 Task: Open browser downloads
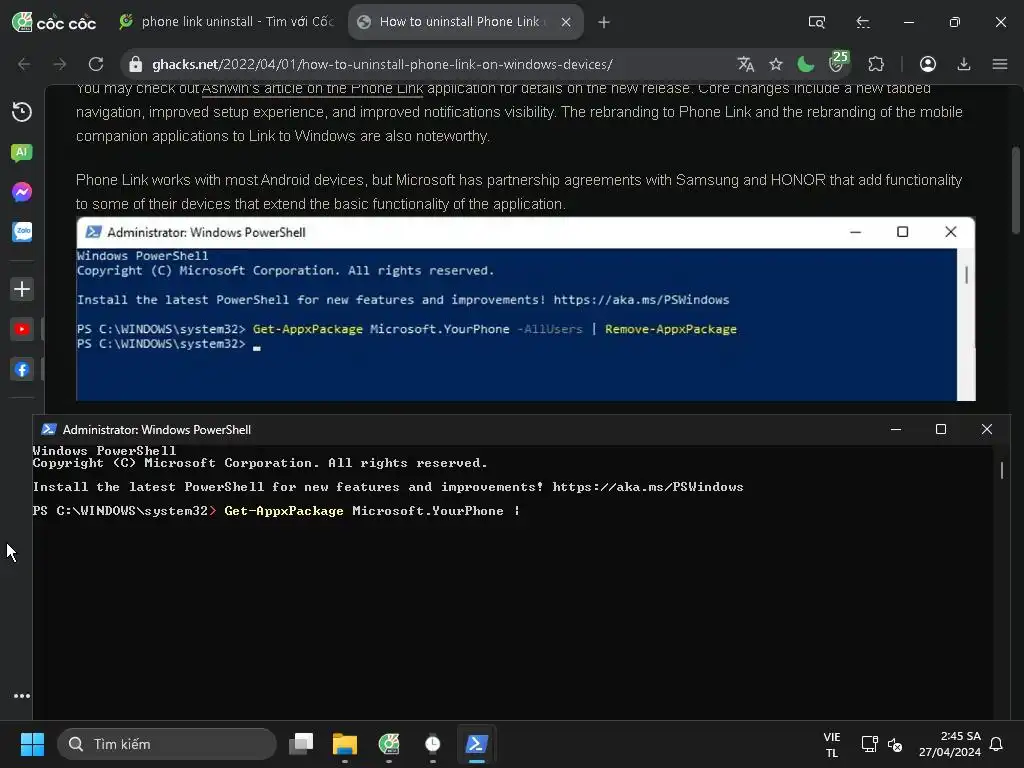tap(963, 64)
